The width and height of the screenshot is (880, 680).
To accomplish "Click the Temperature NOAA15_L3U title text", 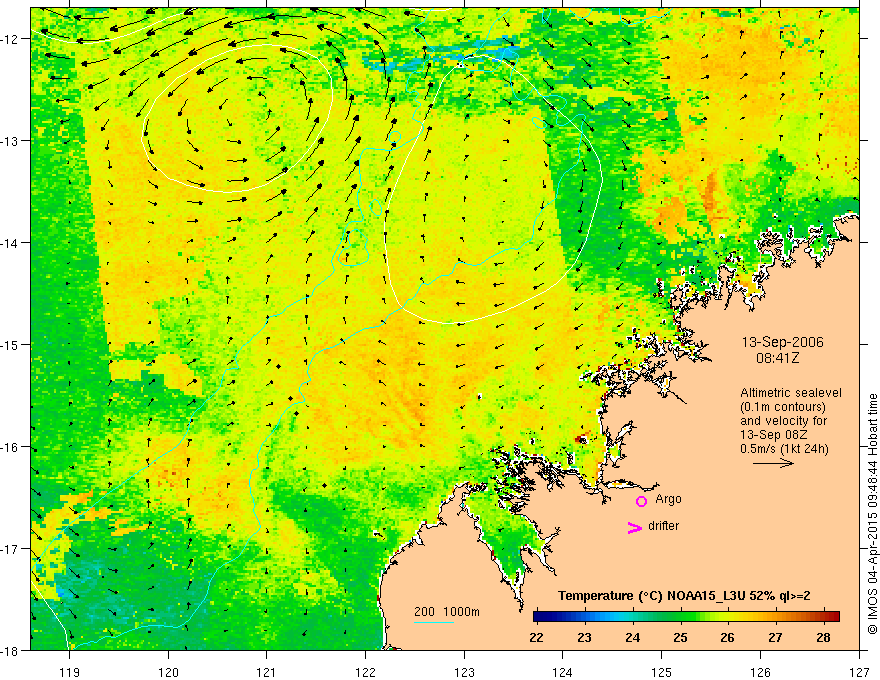I will 684,596.
